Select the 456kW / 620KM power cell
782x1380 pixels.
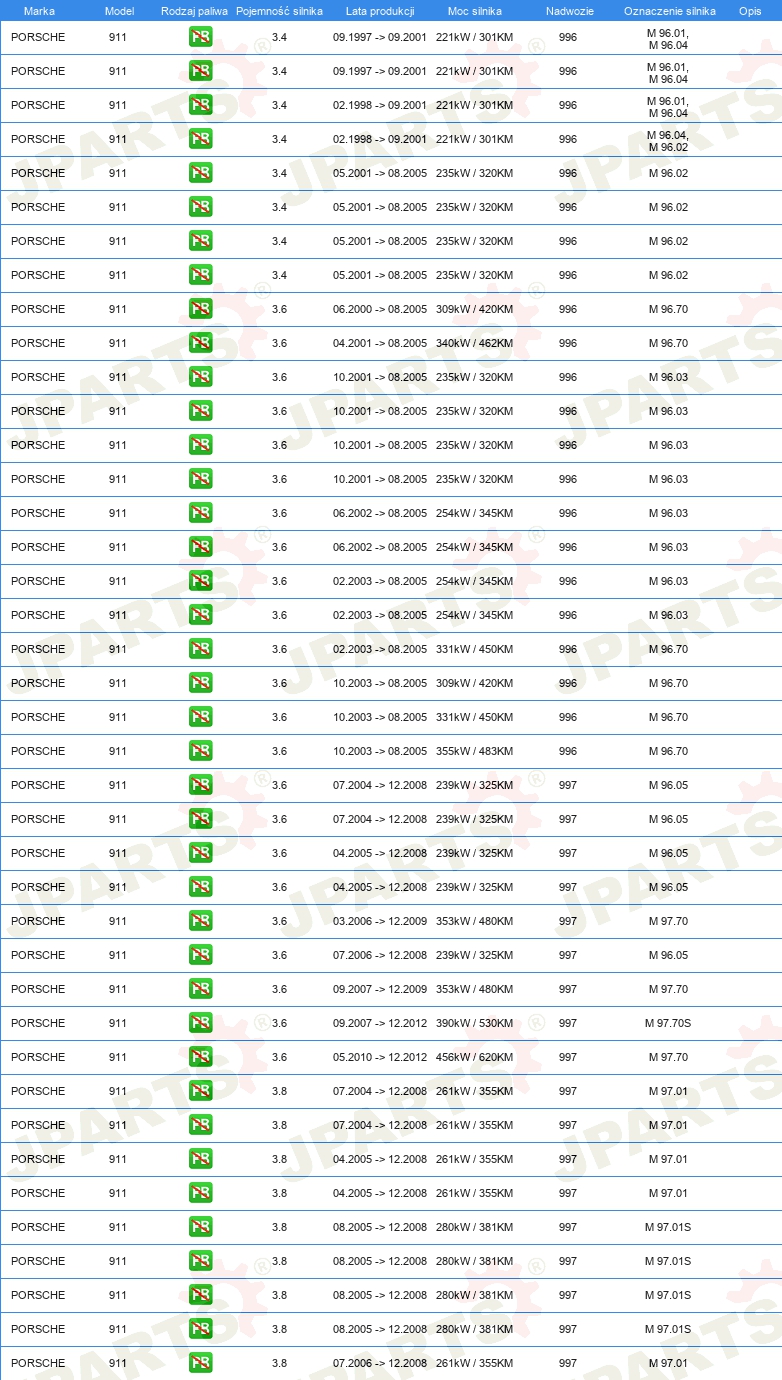pyautogui.click(x=474, y=1057)
